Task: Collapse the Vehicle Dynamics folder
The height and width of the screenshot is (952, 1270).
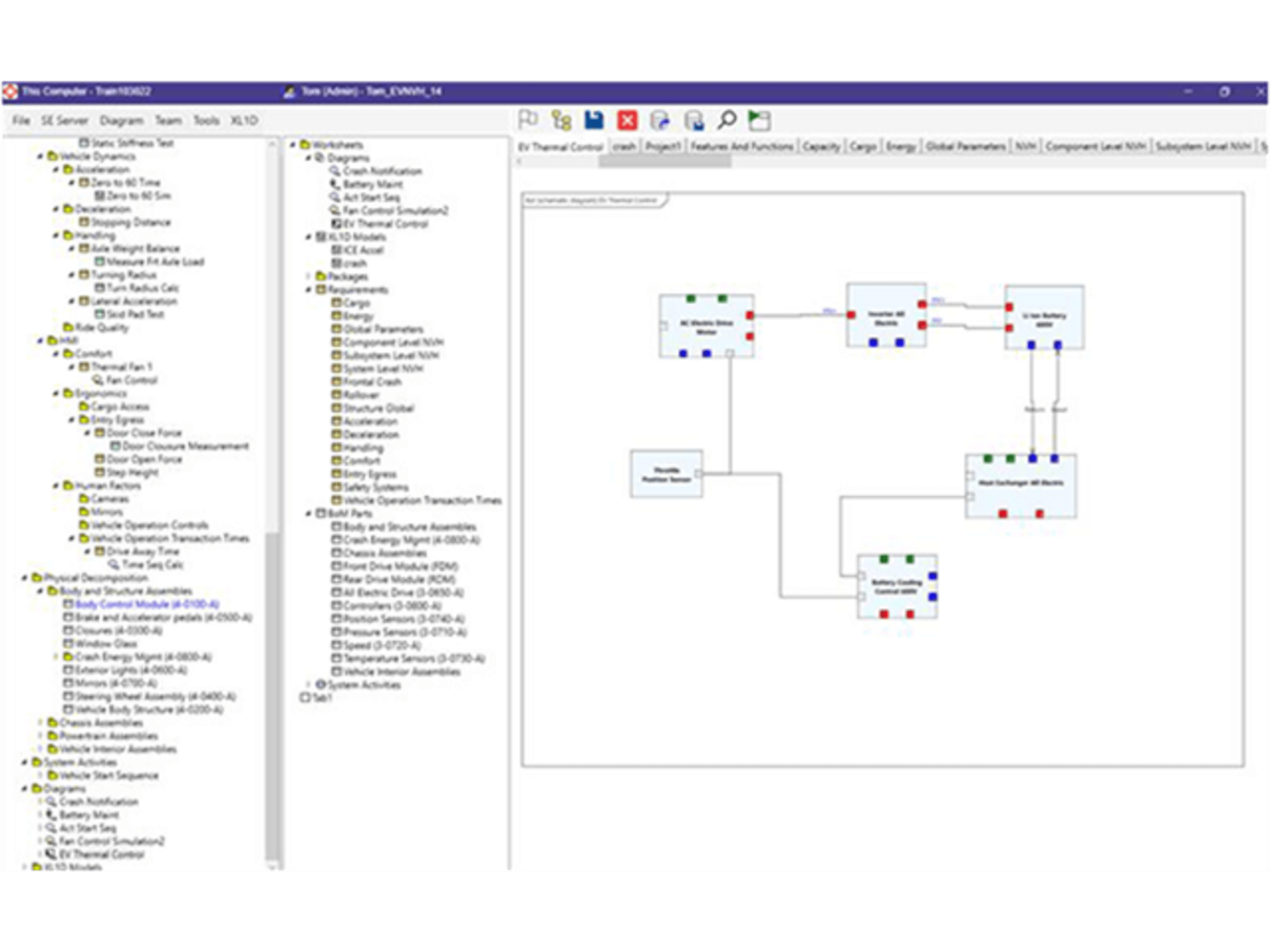Action: coord(40,156)
